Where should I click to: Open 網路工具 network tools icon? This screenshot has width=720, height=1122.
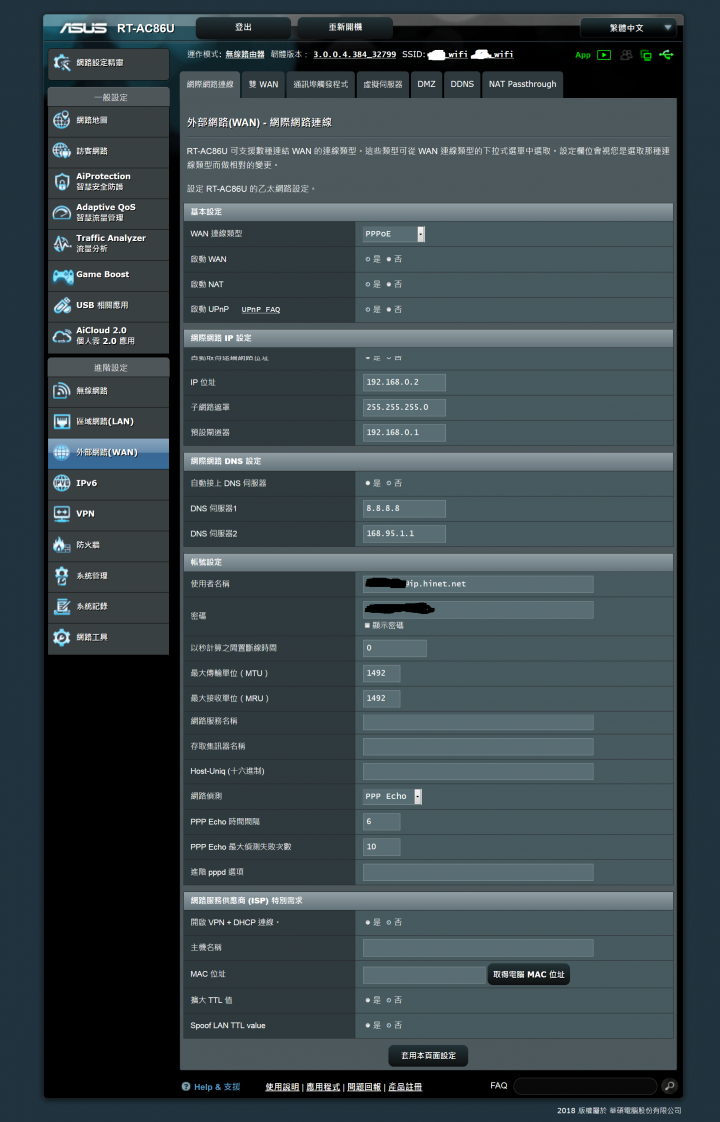[62, 637]
